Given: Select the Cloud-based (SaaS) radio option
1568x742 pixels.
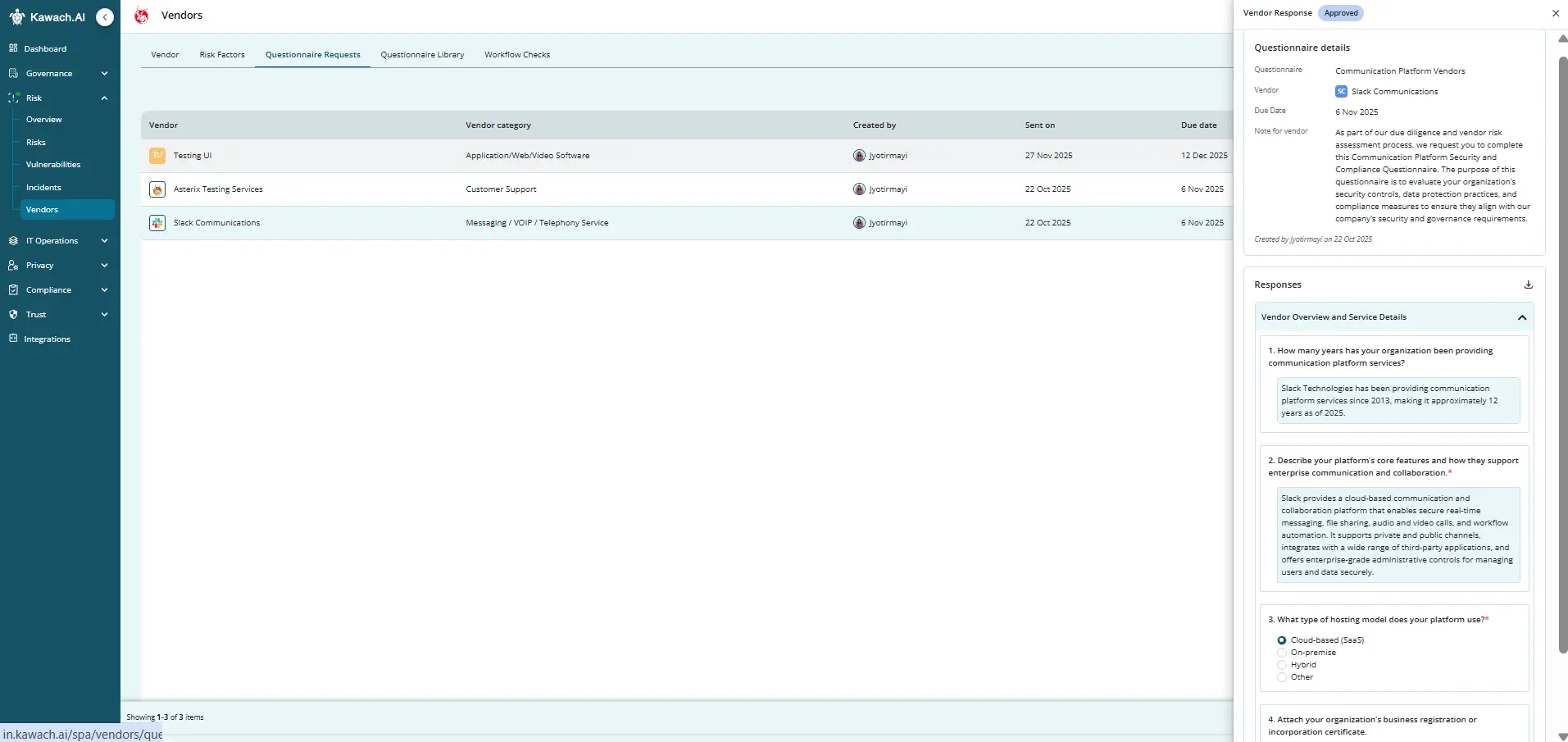Looking at the screenshot, I should 1282,640.
